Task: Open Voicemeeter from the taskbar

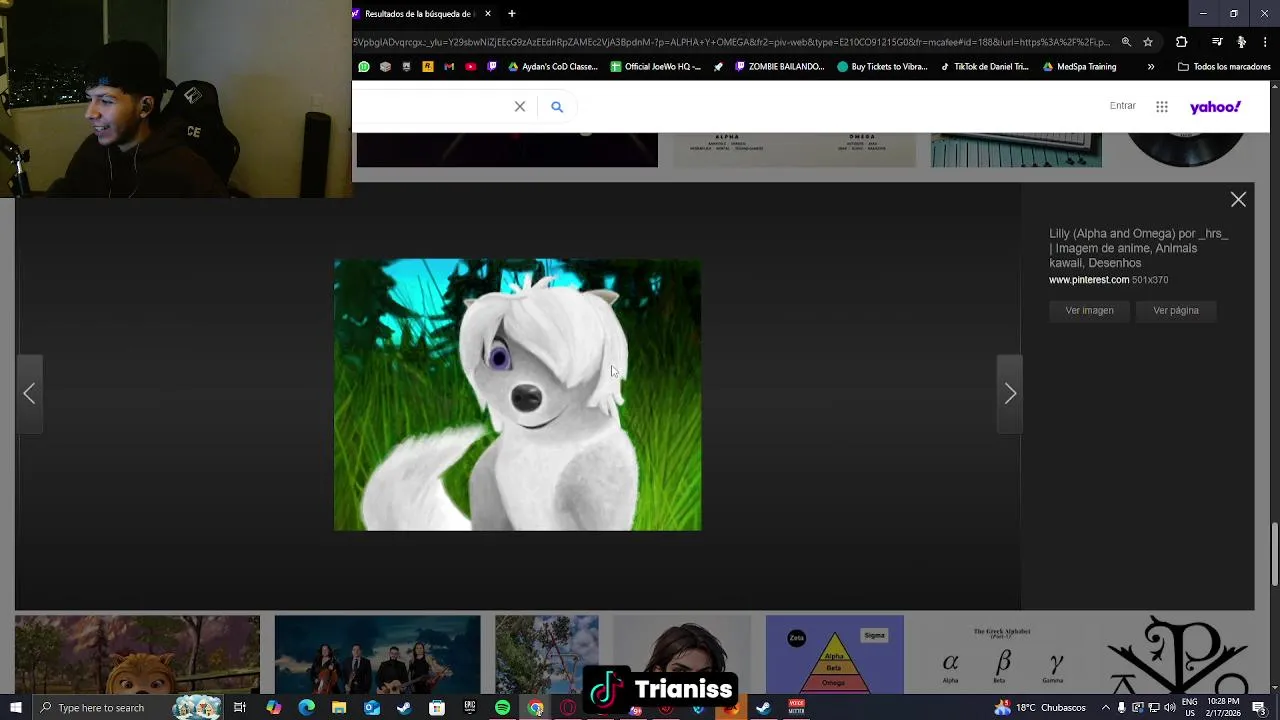Action: (796, 708)
